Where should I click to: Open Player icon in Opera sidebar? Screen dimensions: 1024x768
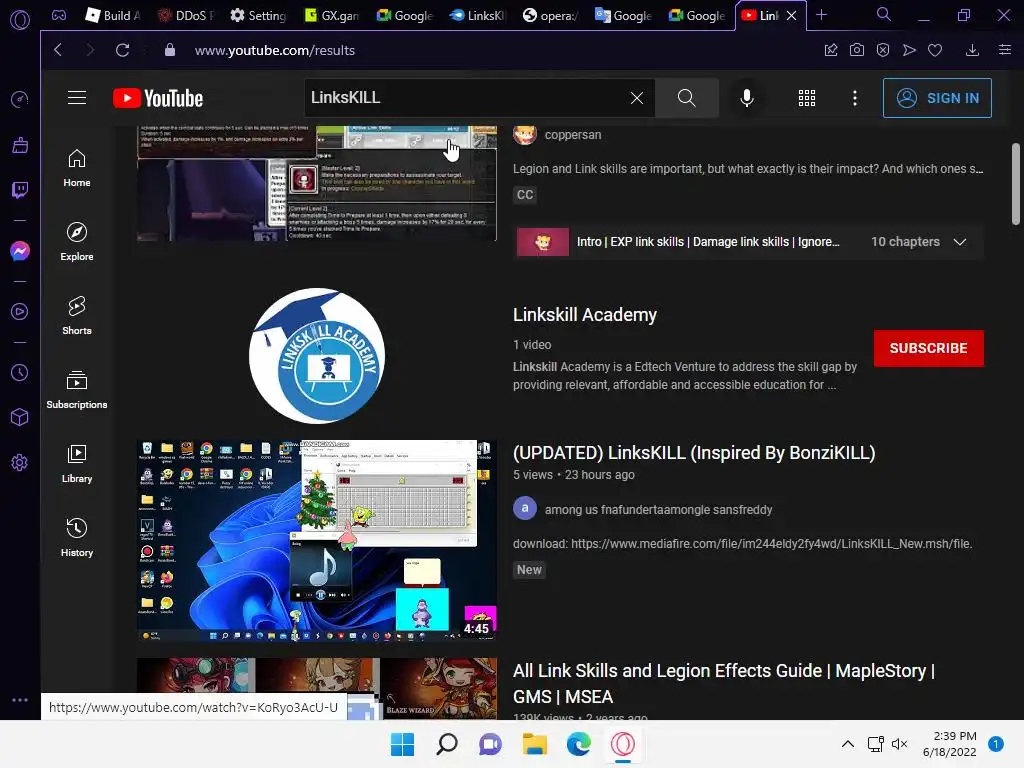(x=20, y=312)
